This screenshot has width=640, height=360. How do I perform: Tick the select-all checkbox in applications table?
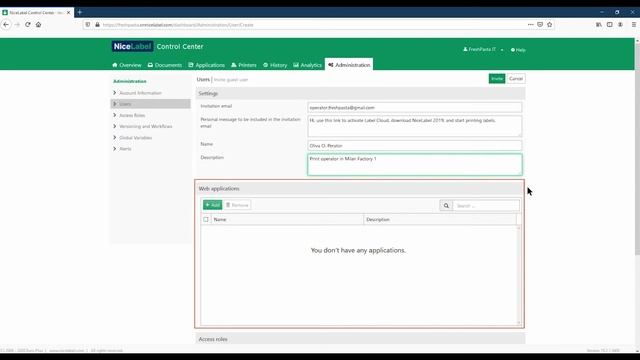206,220
